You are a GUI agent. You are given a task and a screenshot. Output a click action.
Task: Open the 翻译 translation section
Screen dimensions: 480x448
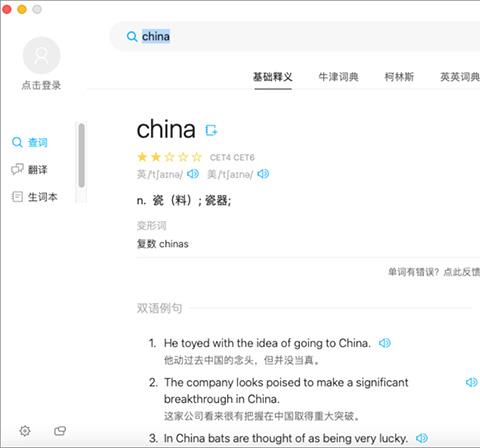coord(30,169)
